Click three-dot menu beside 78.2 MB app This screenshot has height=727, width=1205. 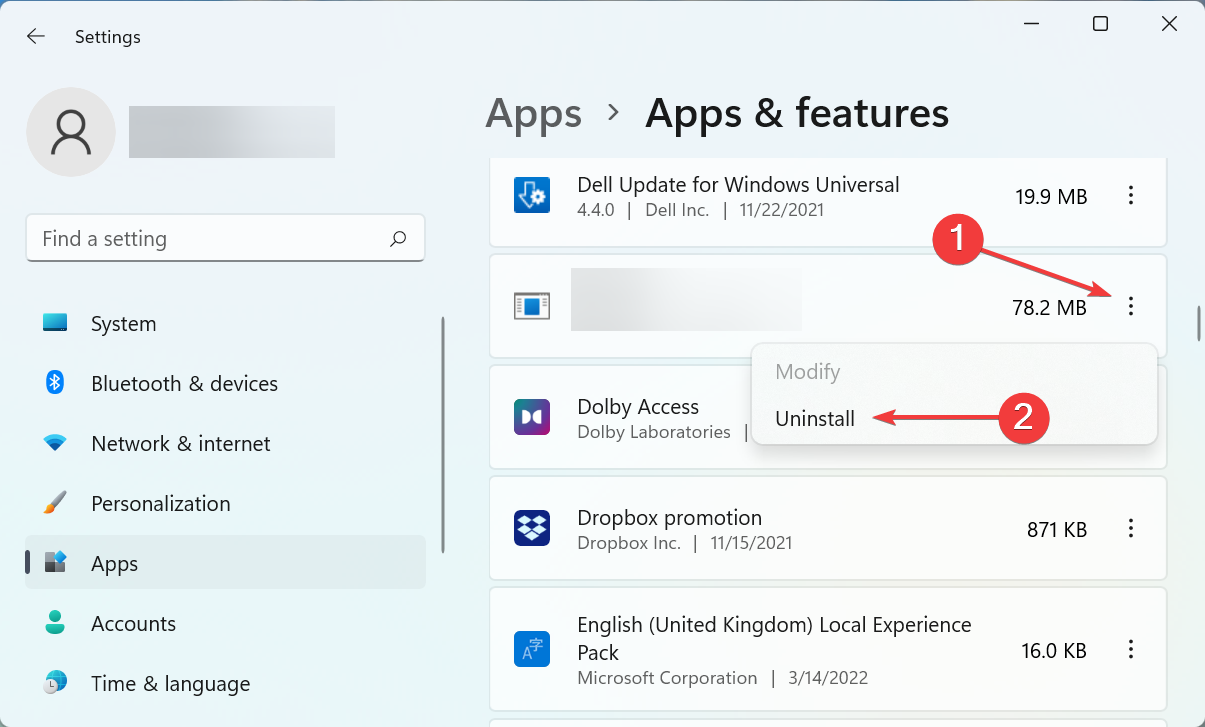coord(1131,307)
